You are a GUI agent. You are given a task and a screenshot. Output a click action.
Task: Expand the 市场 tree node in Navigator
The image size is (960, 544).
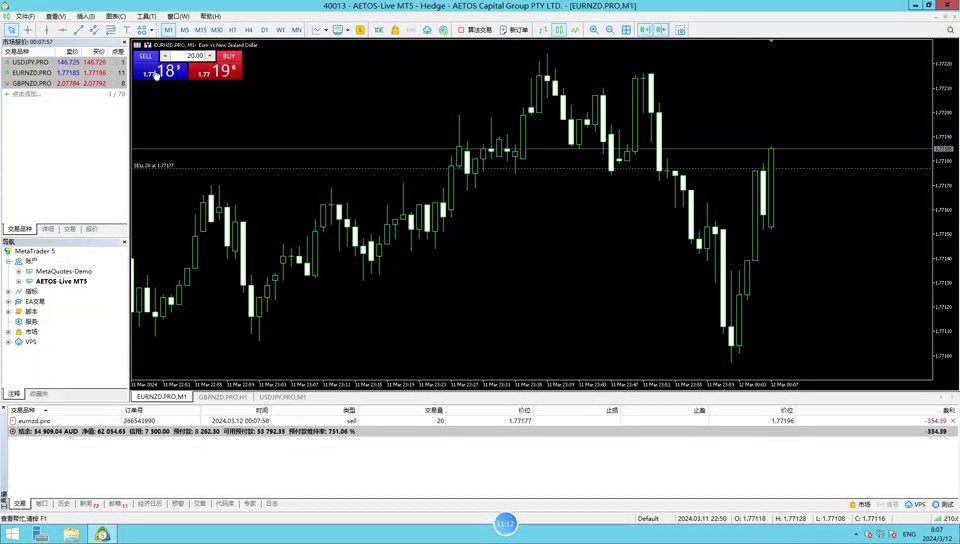click(9, 332)
